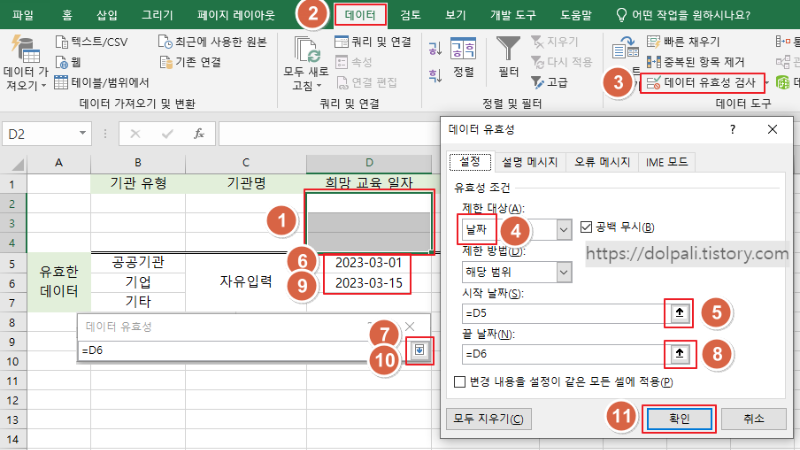Image resolution: width=800 pixels, height=450 pixels.
Task: Open the 데이터 가져오기 menu
Action: tap(24, 64)
